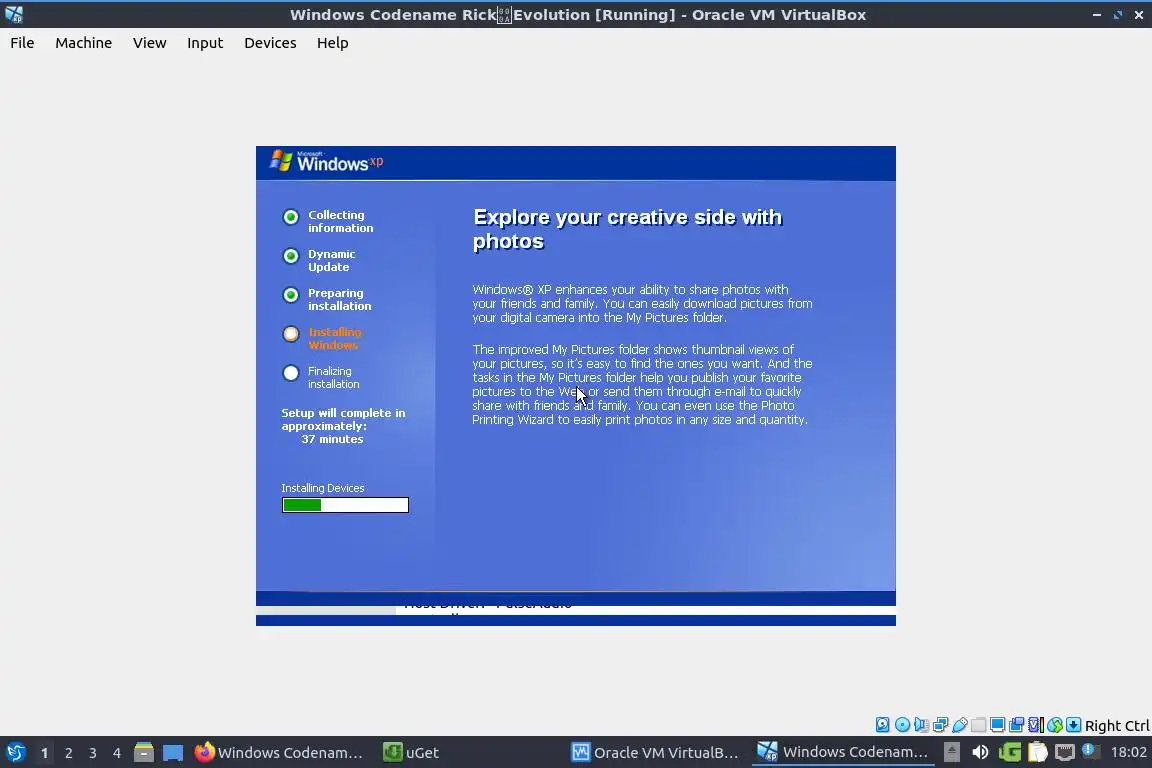
Task: Click the shared folders status icon
Action: [x=979, y=725]
